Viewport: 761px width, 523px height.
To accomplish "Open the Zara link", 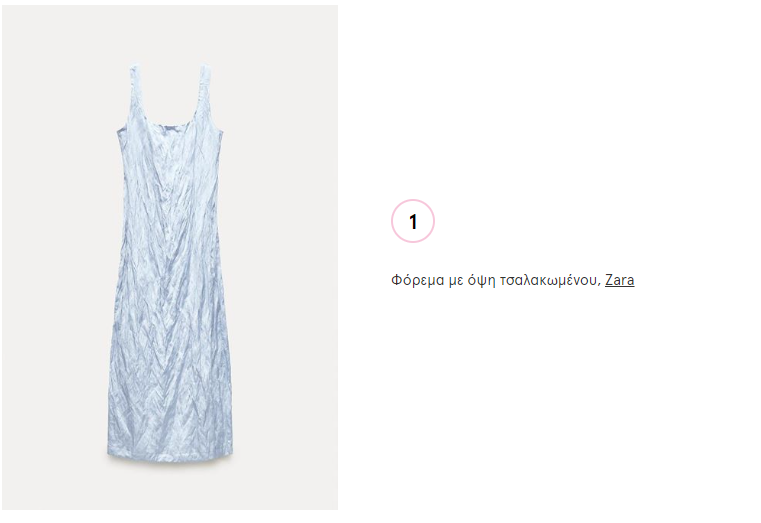I will 619,280.
